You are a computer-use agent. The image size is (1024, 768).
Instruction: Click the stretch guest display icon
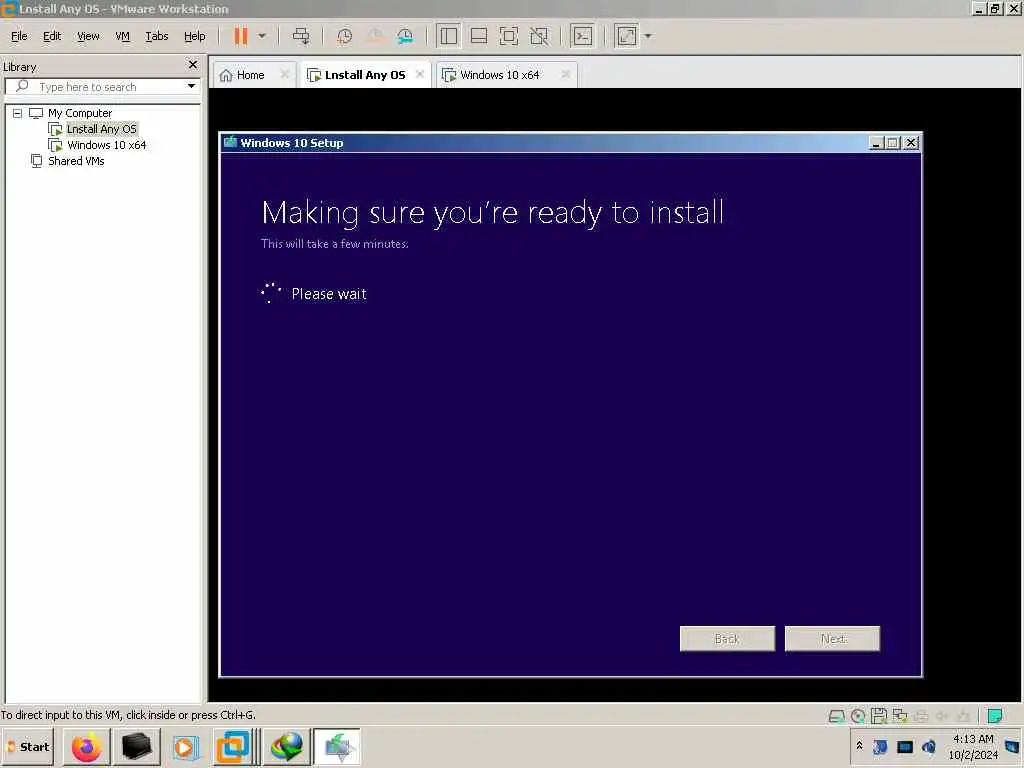pyautogui.click(x=626, y=36)
